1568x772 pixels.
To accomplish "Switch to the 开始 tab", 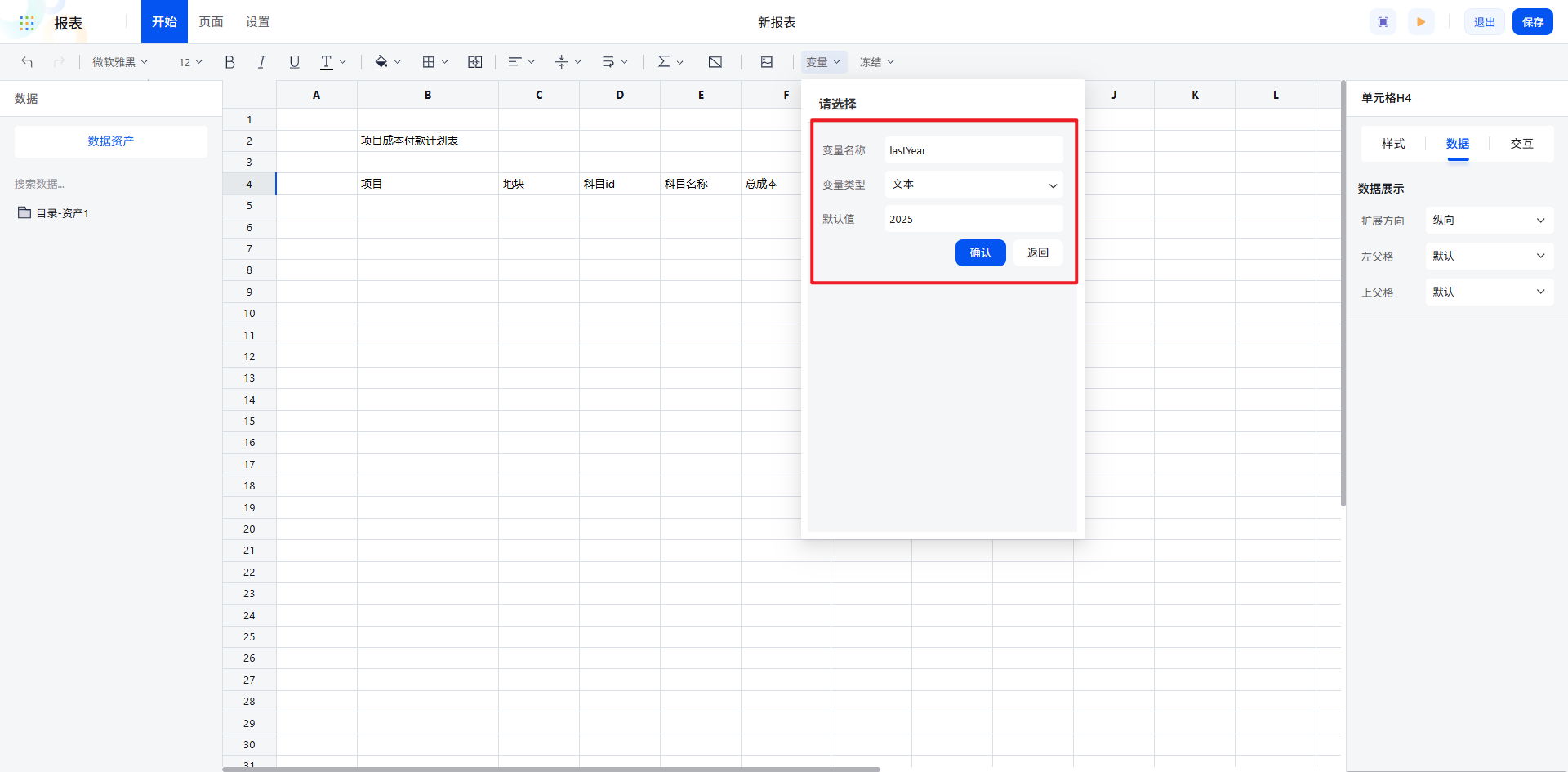I will click(x=164, y=22).
